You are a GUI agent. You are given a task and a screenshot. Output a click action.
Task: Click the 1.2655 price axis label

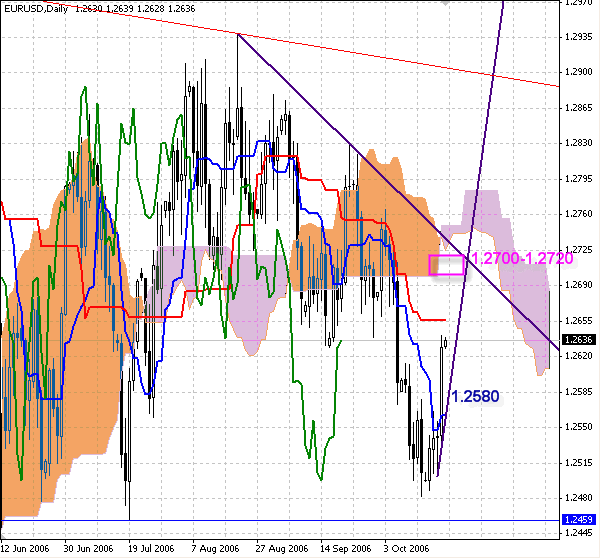point(579,321)
